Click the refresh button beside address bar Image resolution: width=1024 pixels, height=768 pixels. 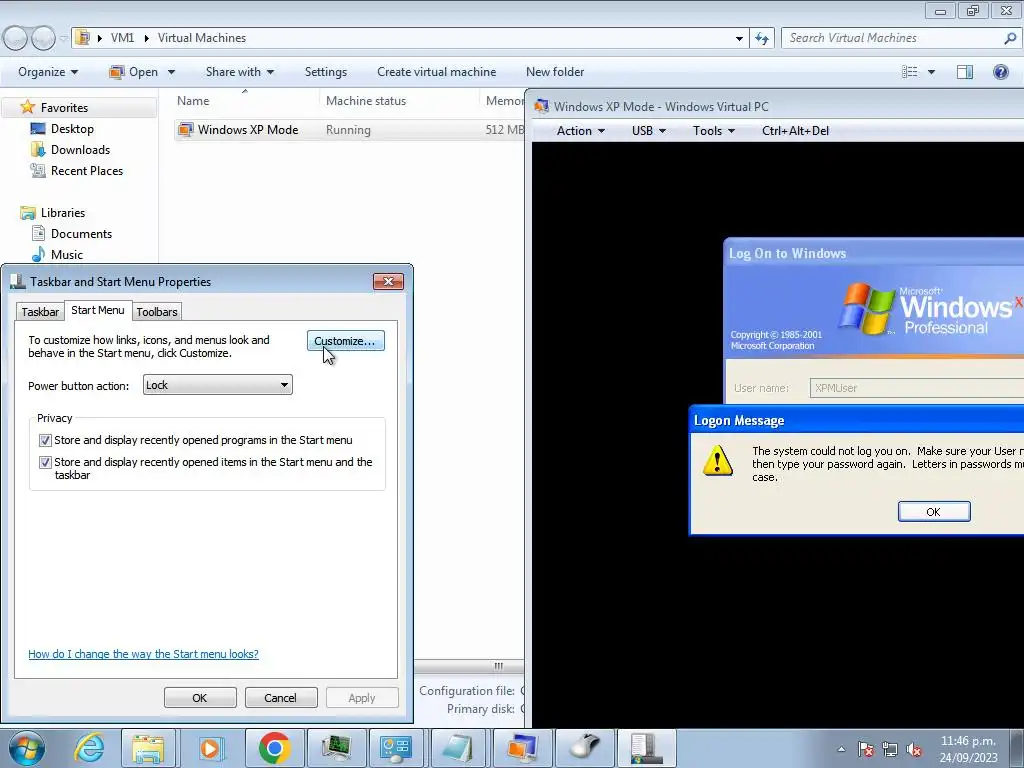tap(761, 39)
